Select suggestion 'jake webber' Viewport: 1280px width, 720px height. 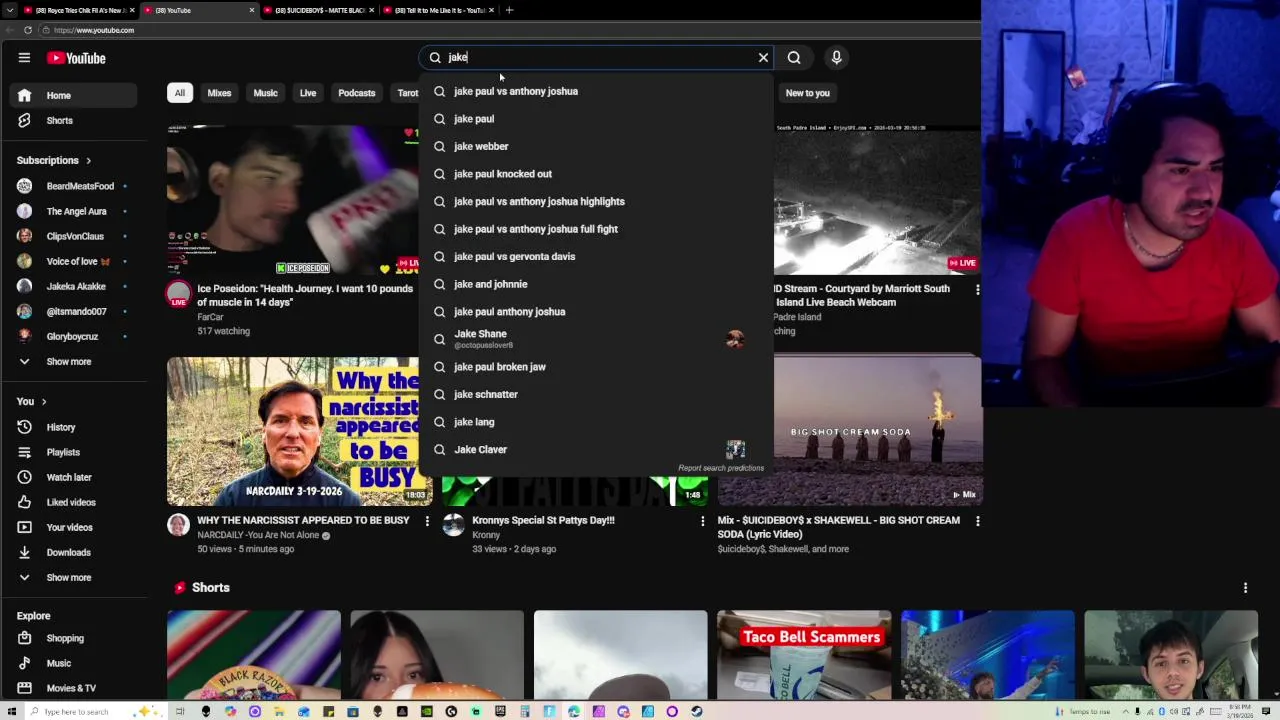[x=596, y=146]
